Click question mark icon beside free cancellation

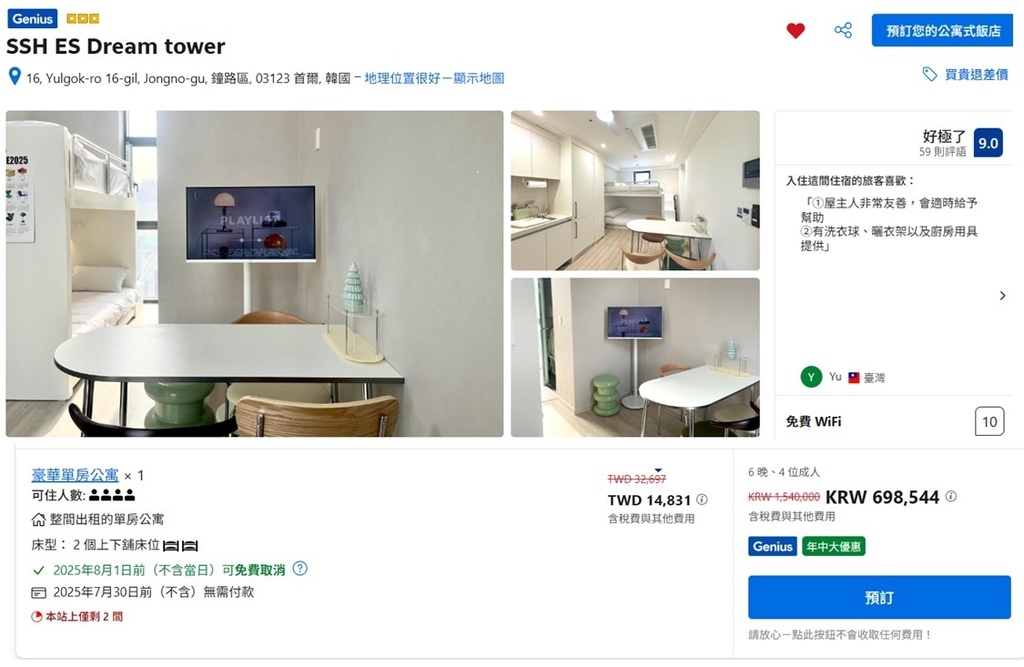pyautogui.click(x=300, y=568)
